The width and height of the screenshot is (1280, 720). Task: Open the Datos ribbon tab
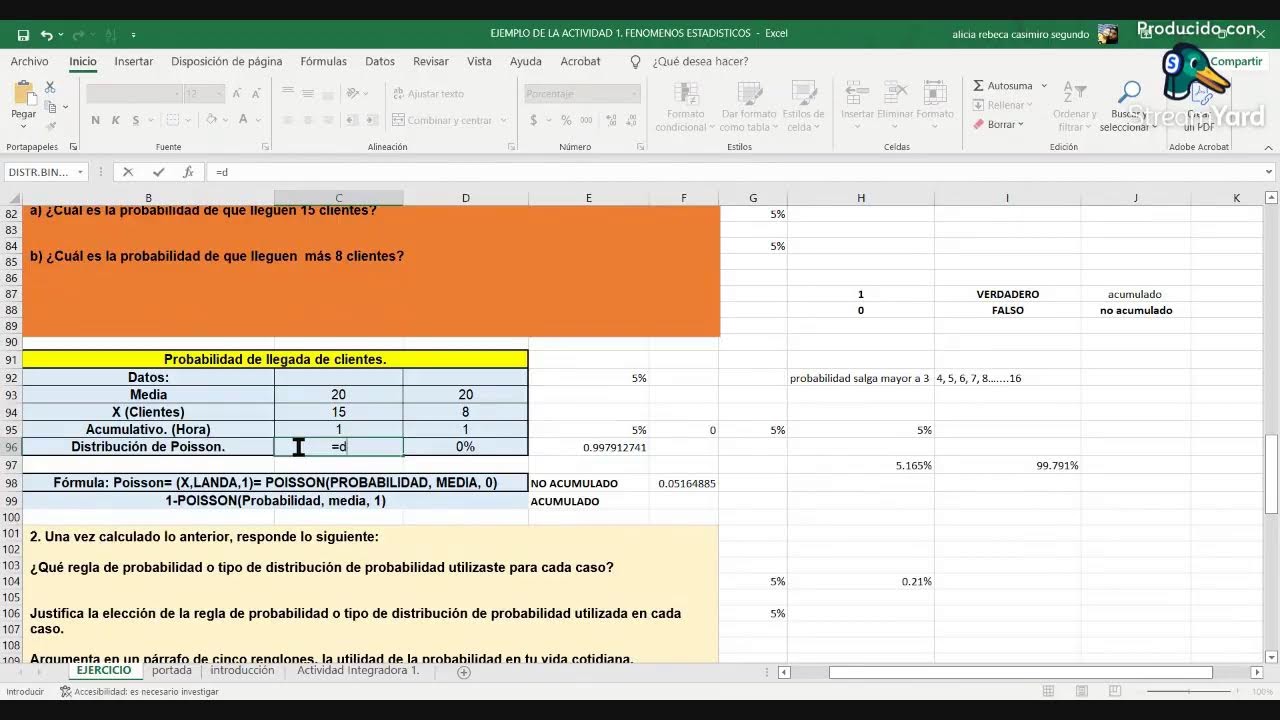tap(380, 61)
